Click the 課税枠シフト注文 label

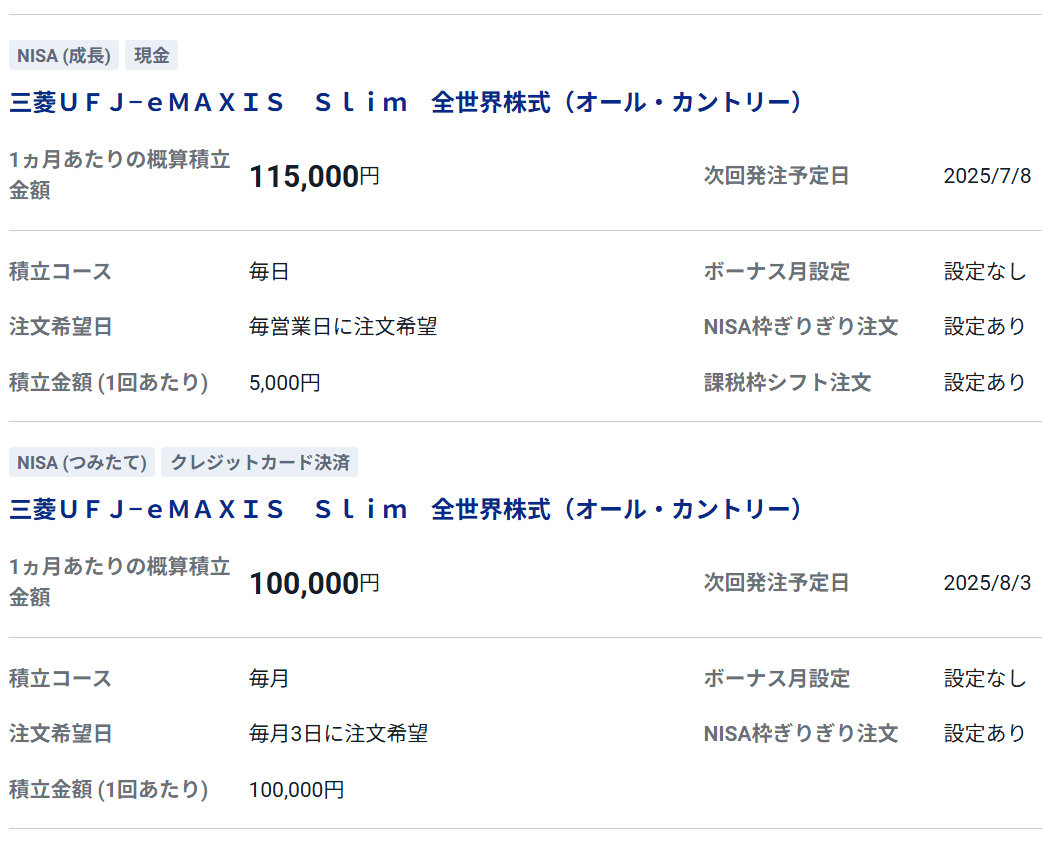click(787, 383)
